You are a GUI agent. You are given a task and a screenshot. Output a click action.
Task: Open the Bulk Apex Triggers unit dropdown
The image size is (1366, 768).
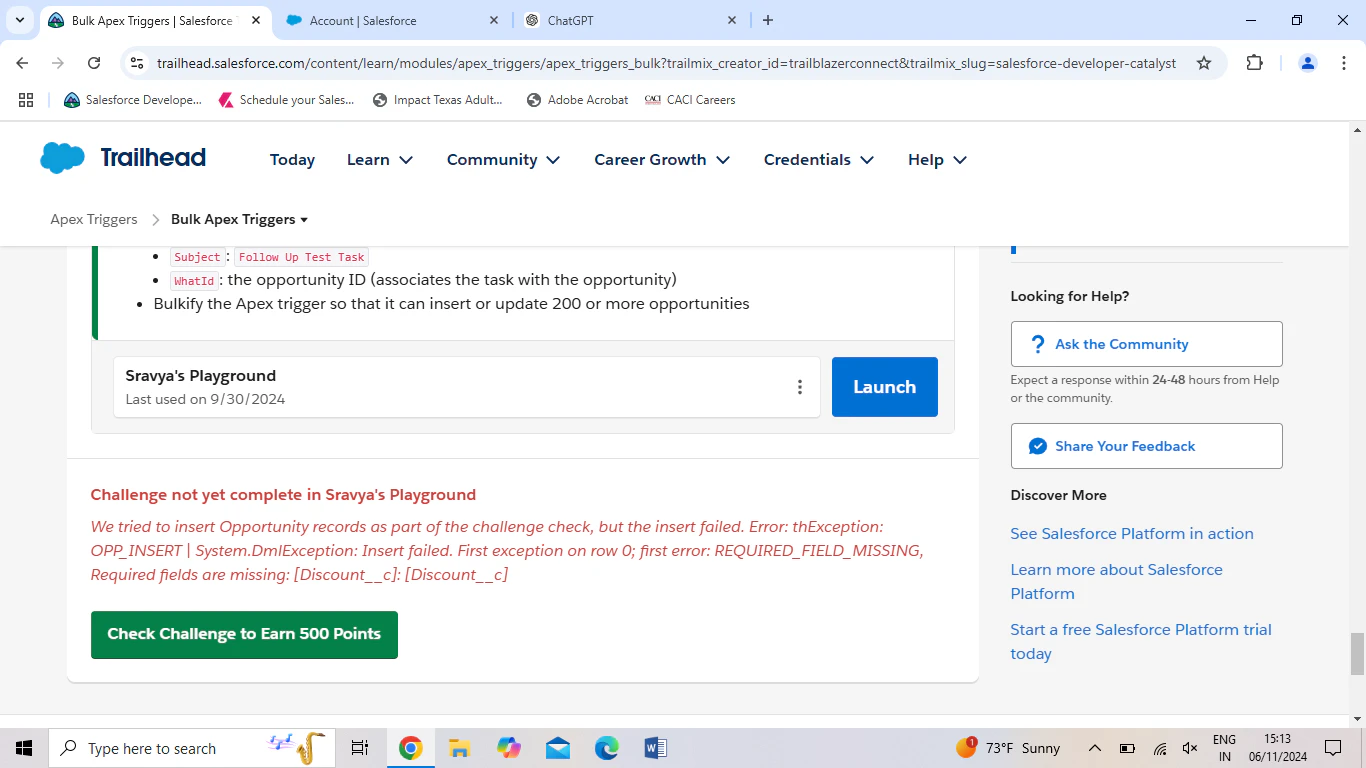pyautogui.click(x=240, y=219)
